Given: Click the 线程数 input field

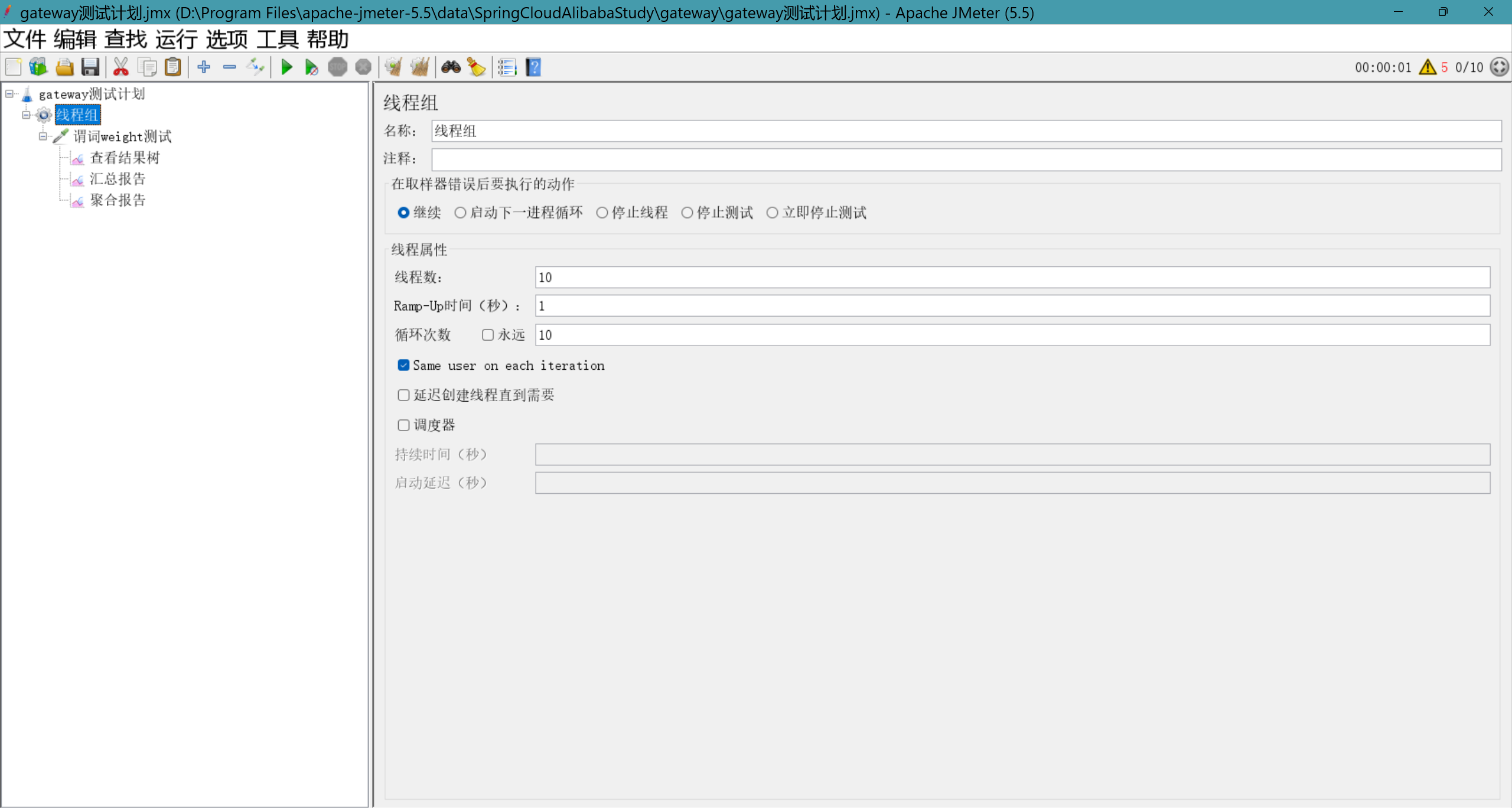Looking at the screenshot, I should [1012, 278].
